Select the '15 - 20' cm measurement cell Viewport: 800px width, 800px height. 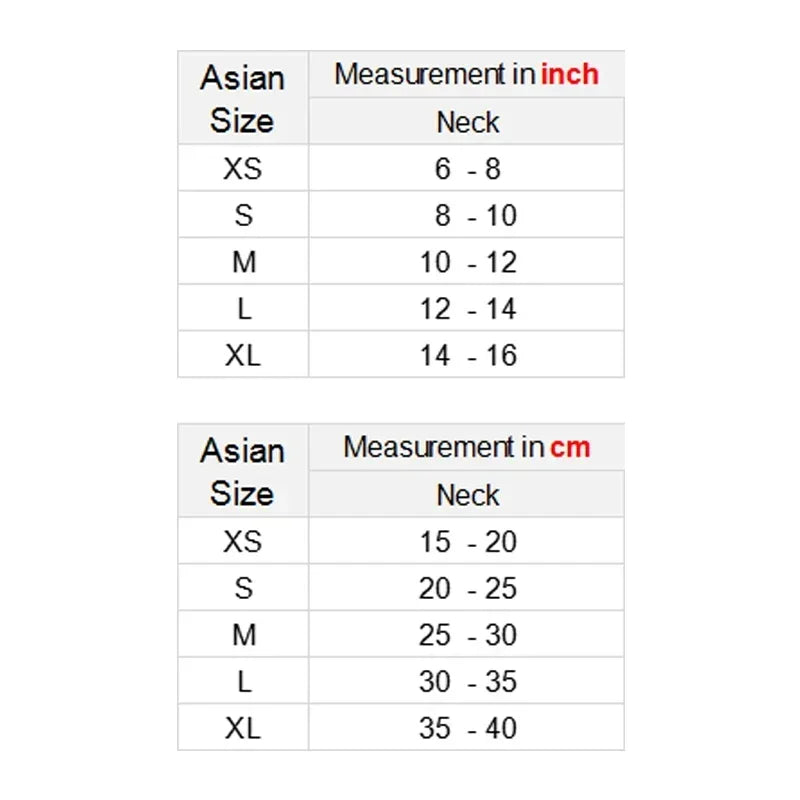click(467, 541)
